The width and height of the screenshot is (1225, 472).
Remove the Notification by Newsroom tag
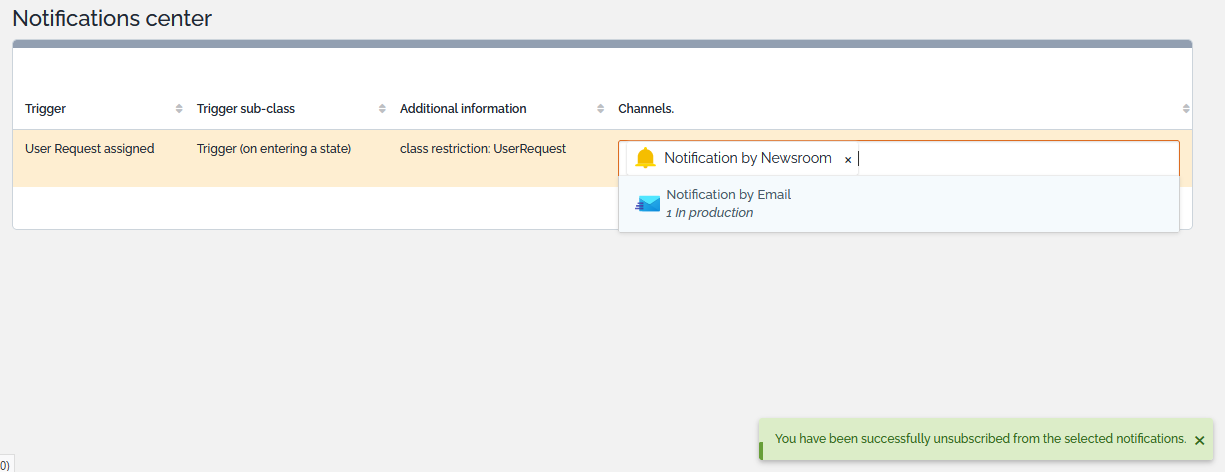[x=848, y=159]
